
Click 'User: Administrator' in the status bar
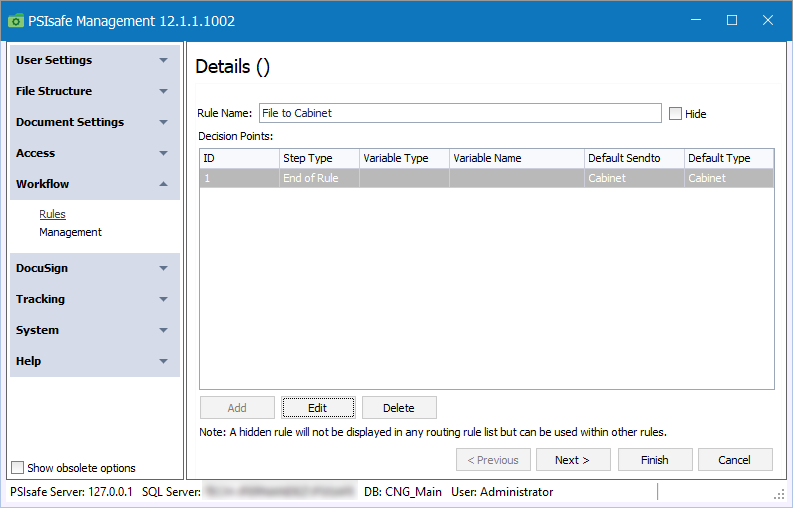click(502, 492)
